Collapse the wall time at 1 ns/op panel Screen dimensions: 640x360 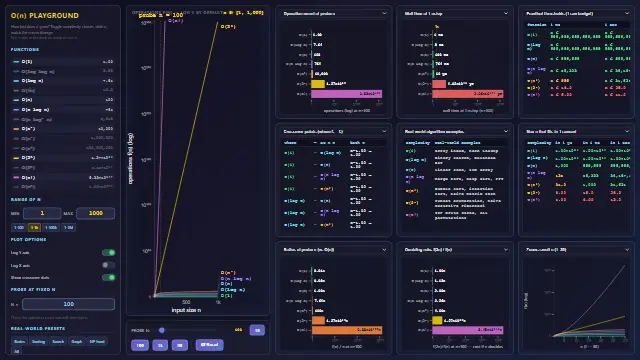click(x=506, y=13)
